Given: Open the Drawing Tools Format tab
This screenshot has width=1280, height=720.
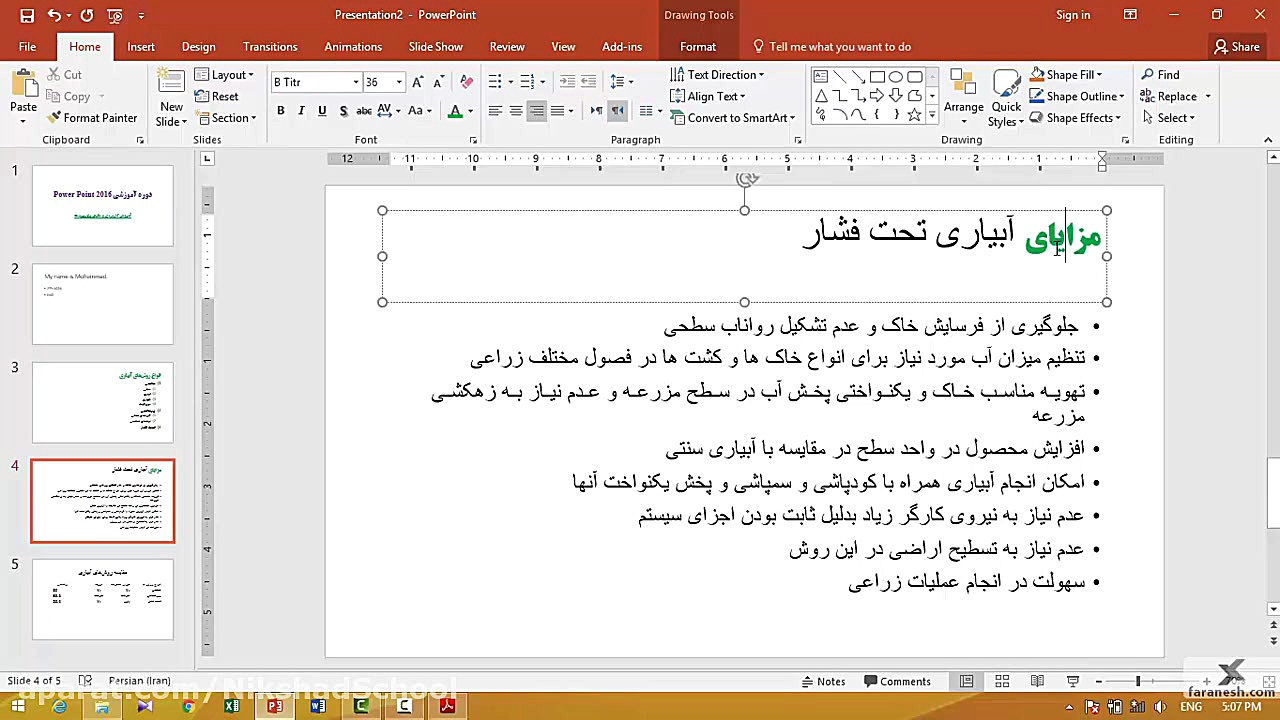Looking at the screenshot, I should tap(697, 46).
